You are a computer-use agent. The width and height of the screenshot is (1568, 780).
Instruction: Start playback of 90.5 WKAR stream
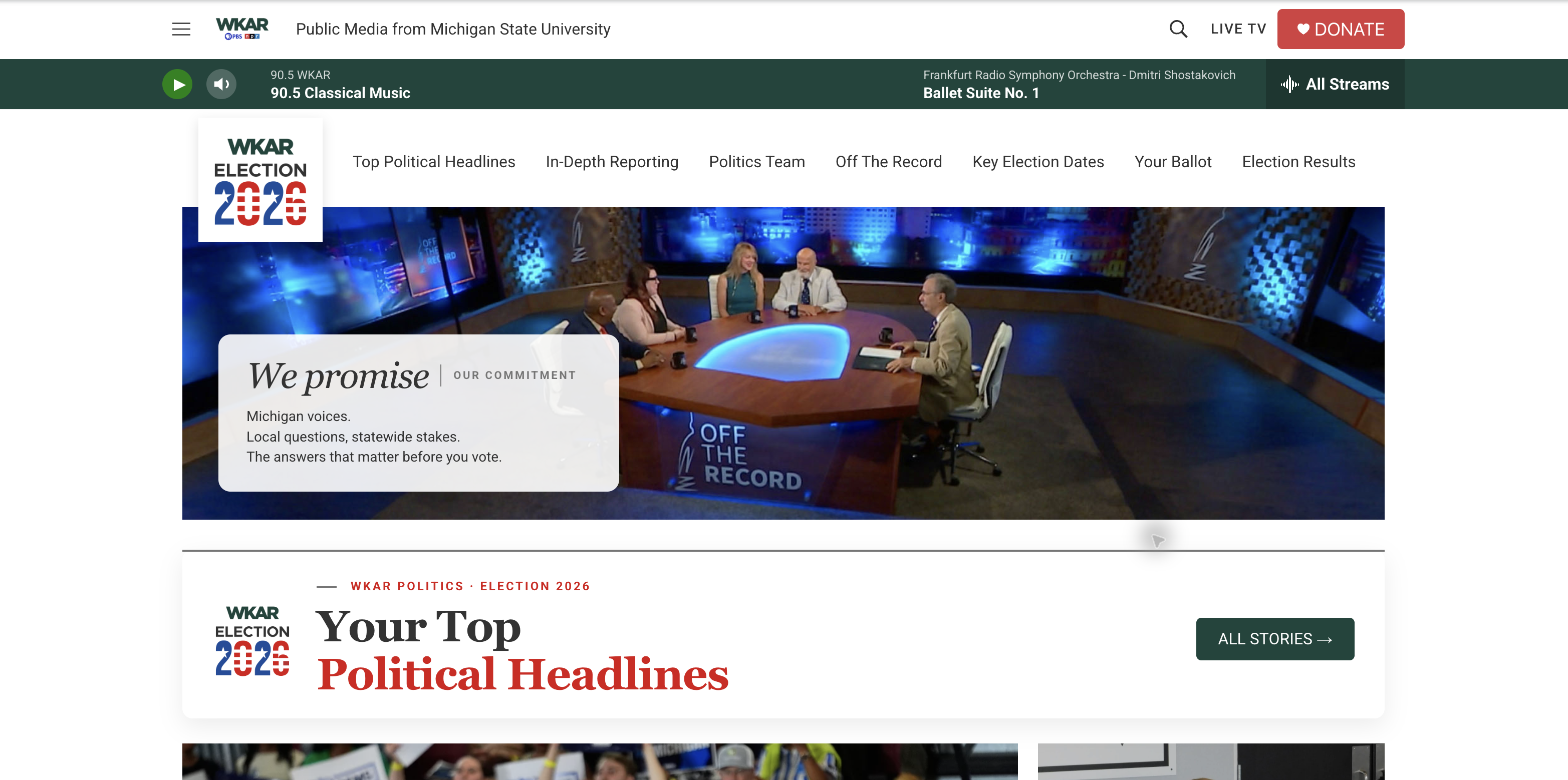coord(177,84)
